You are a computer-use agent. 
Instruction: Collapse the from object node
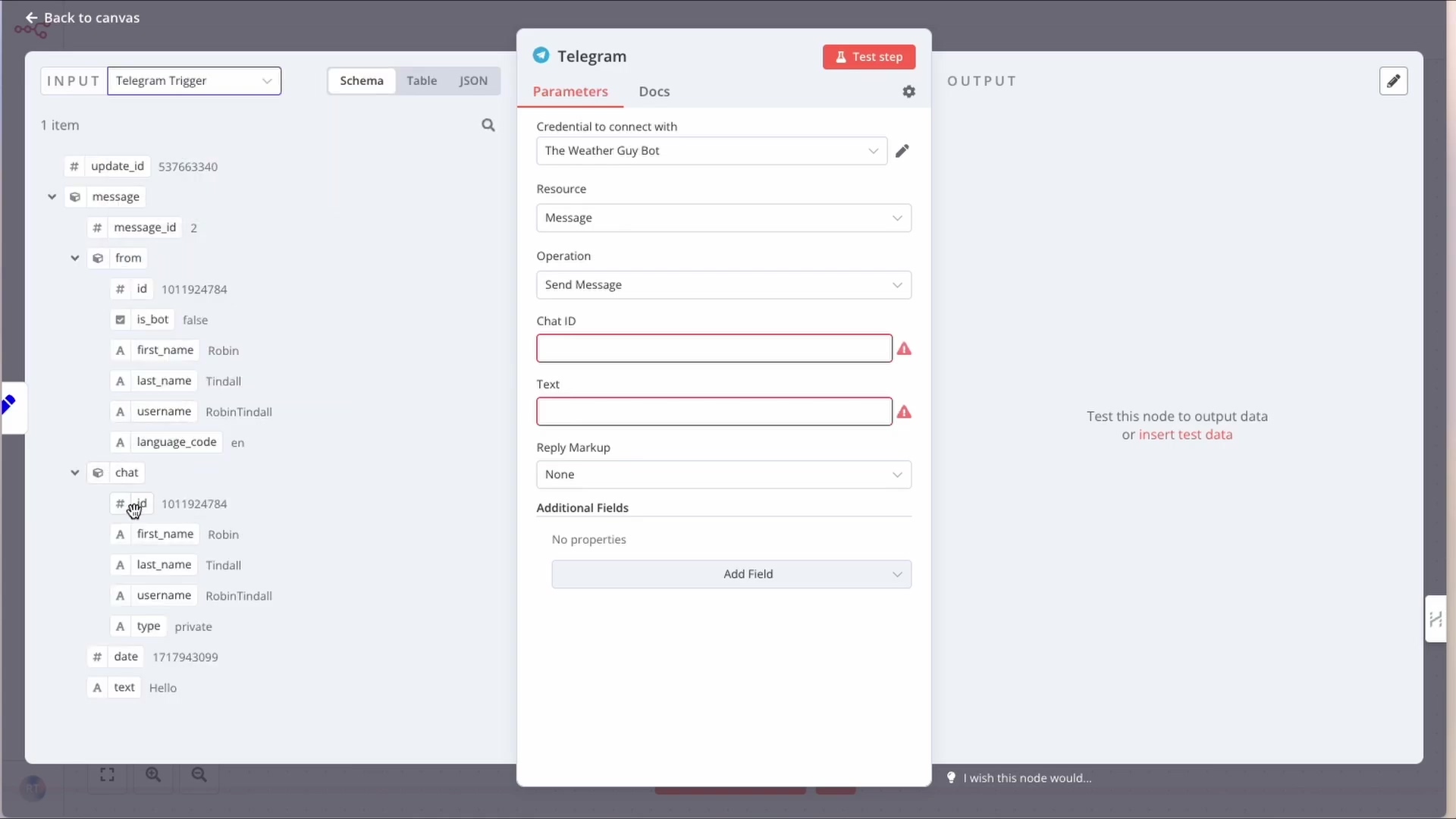coord(75,259)
